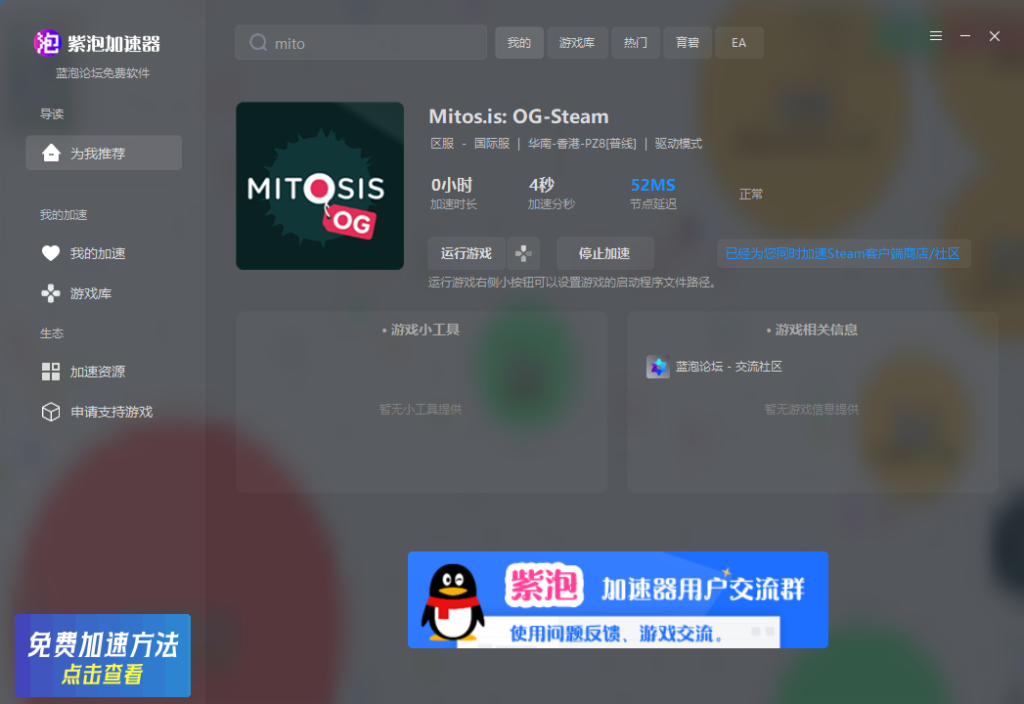Click the 运行游戏 button
Image resolution: width=1024 pixels, height=704 pixels.
(466, 253)
